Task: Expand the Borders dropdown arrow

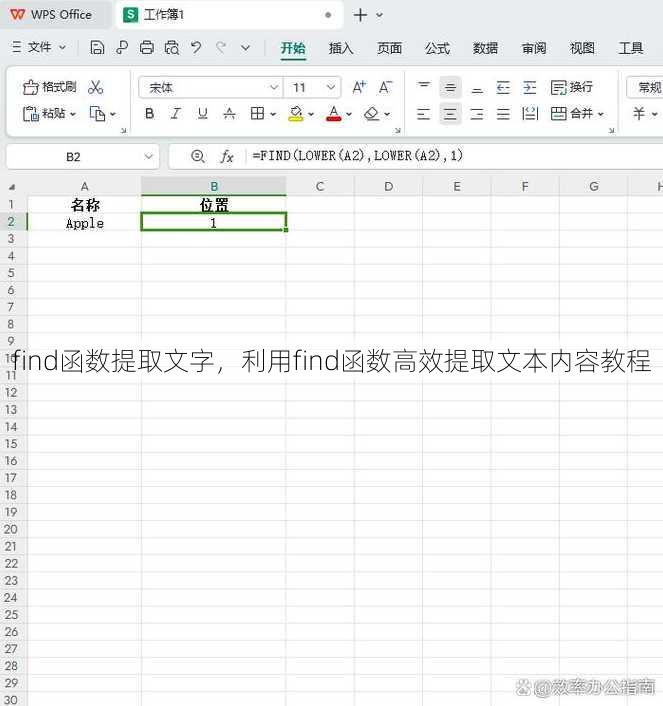Action: (273, 114)
